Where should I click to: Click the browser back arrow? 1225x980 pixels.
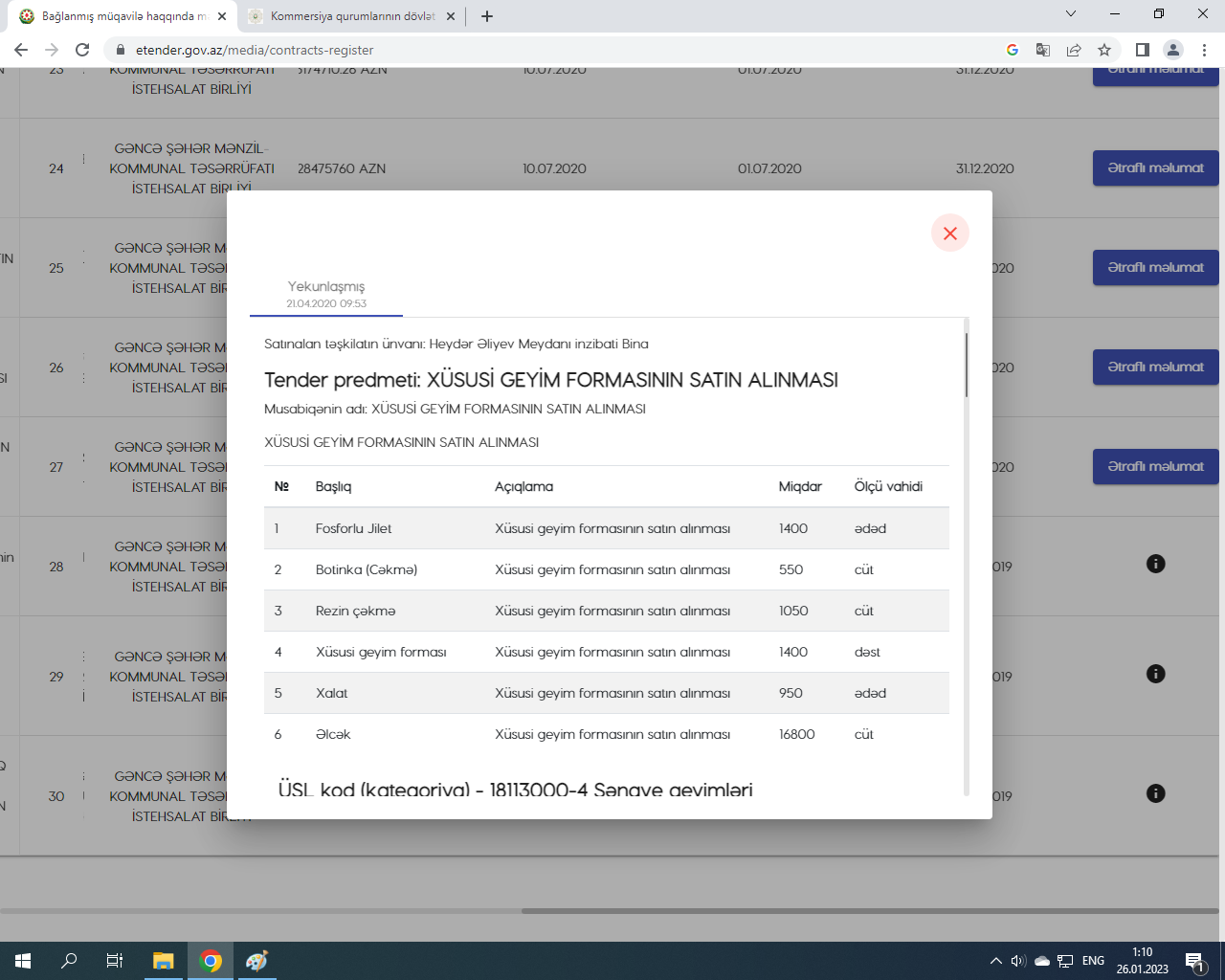21,50
